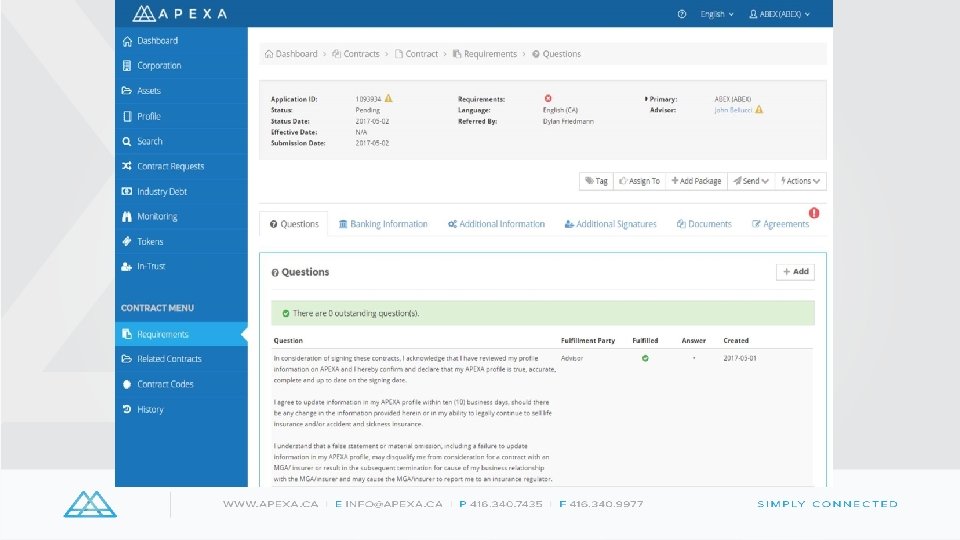Open Contract Requests in sidebar
Screen dimensions: 960x540
181,166
